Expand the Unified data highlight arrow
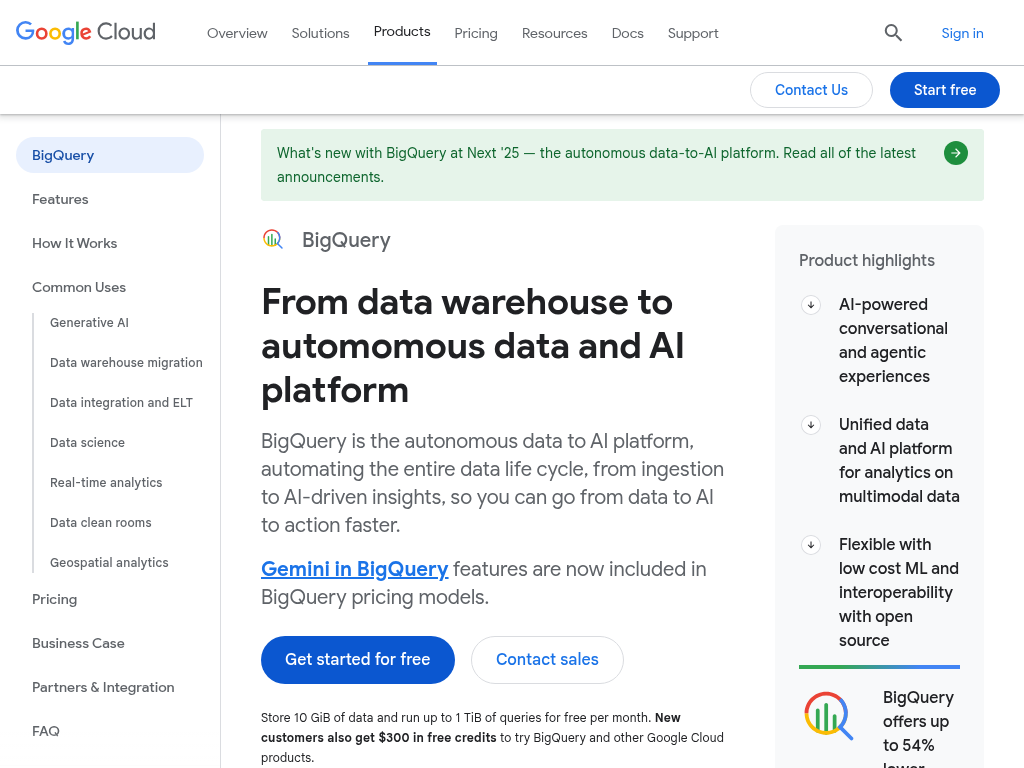 810,424
